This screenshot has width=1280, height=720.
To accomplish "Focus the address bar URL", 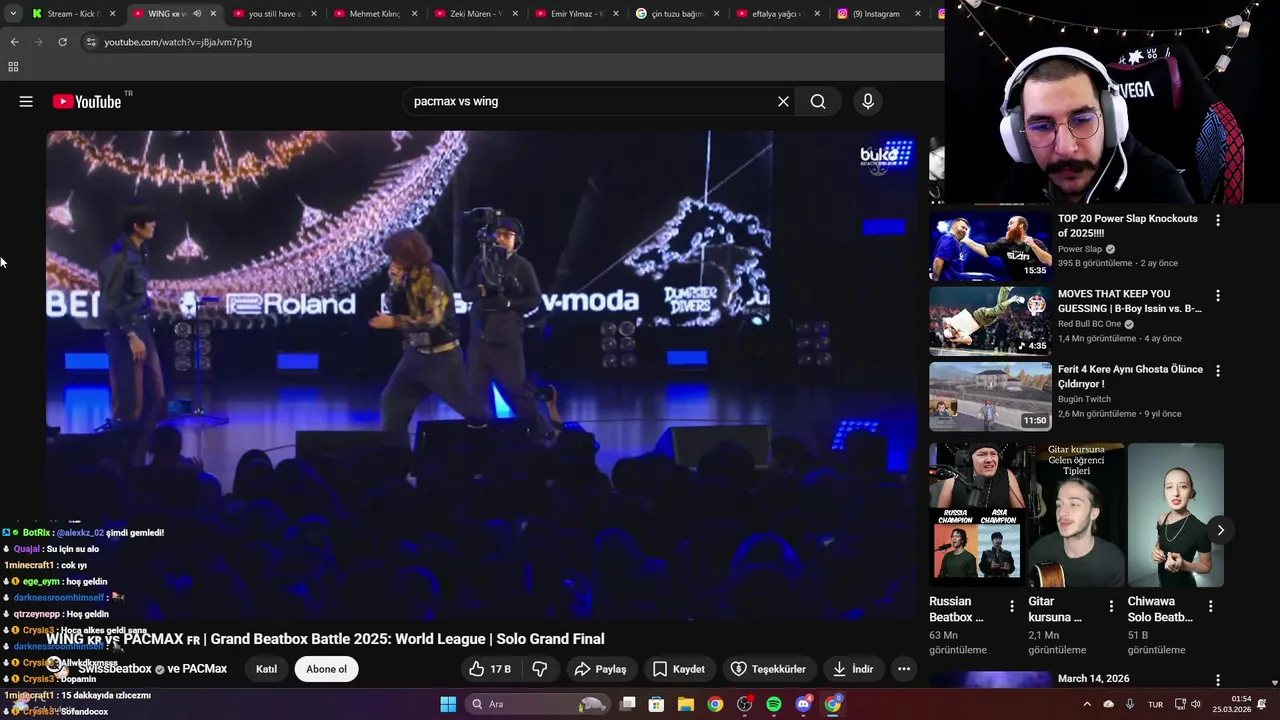I will tap(510, 42).
